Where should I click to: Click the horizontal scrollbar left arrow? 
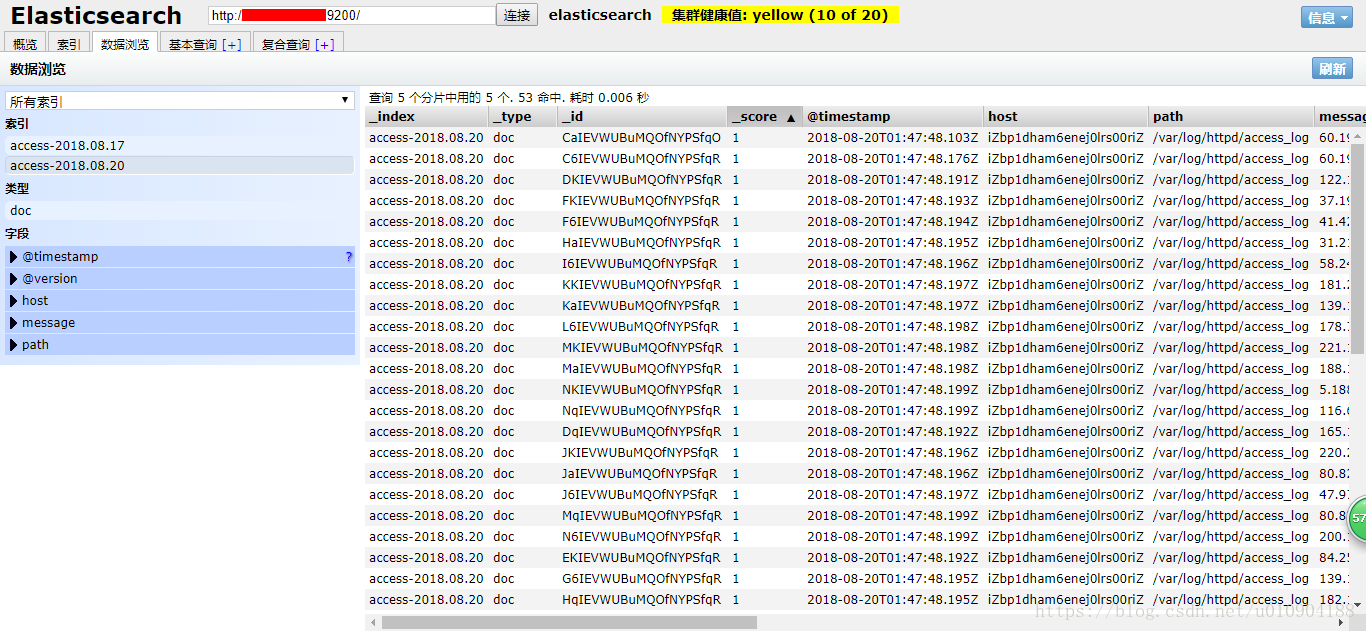pos(374,622)
